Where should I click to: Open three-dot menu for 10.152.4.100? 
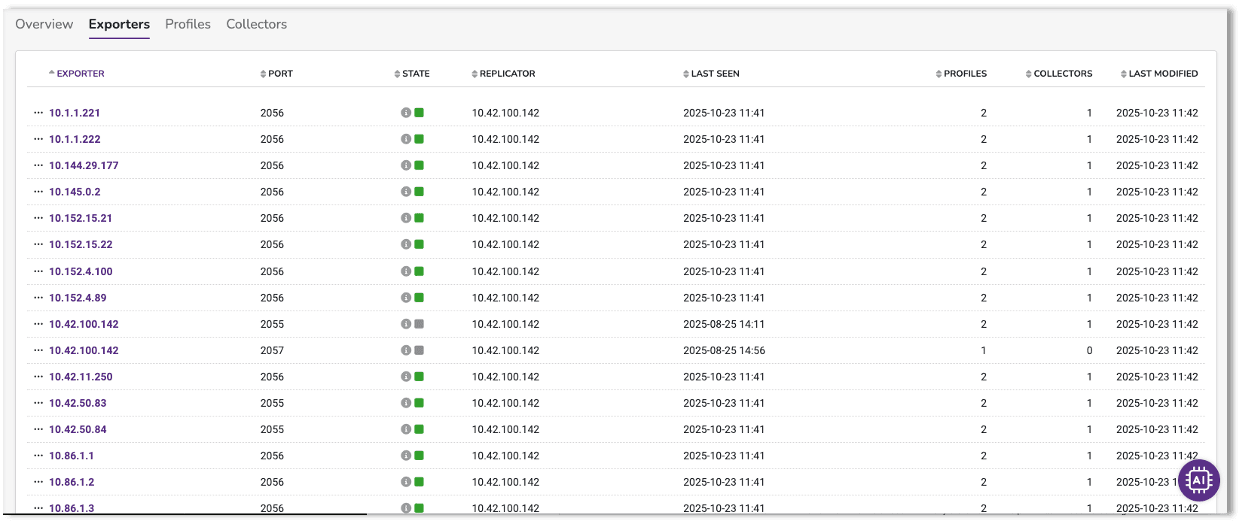tap(38, 272)
